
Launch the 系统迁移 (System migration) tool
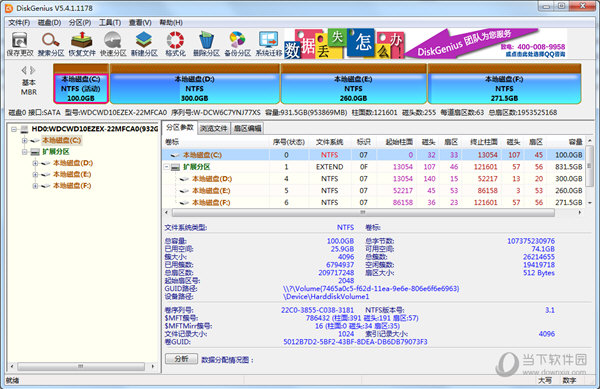tap(269, 44)
